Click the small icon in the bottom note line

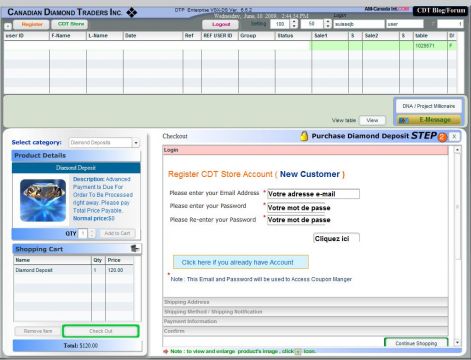[x=298, y=351]
